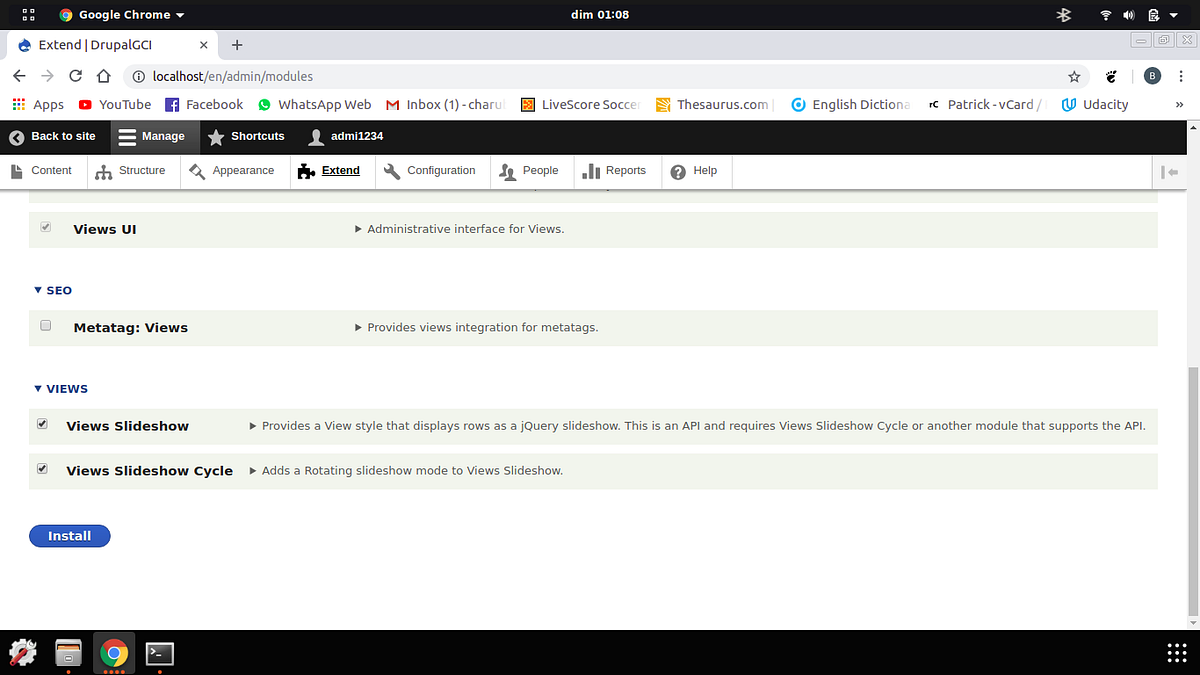Screen dimensions: 1200x675
Task: Expand the Views Slideshow Cycle description
Action: [253, 470]
